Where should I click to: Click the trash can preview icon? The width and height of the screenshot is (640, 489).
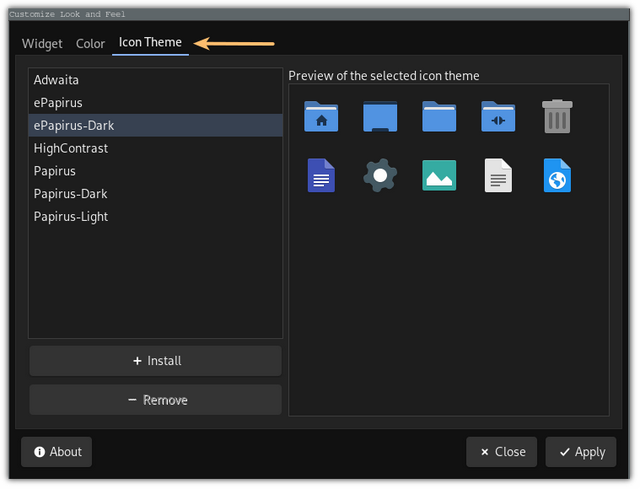click(556, 116)
